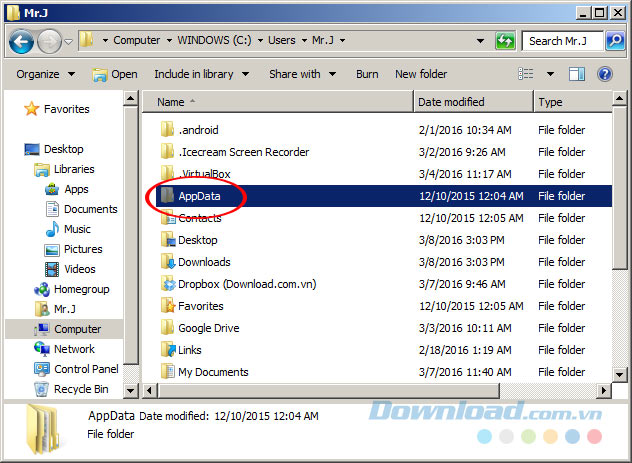
Task: Select the .VirtualBox folder
Action: pyautogui.click(x=195, y=174)
